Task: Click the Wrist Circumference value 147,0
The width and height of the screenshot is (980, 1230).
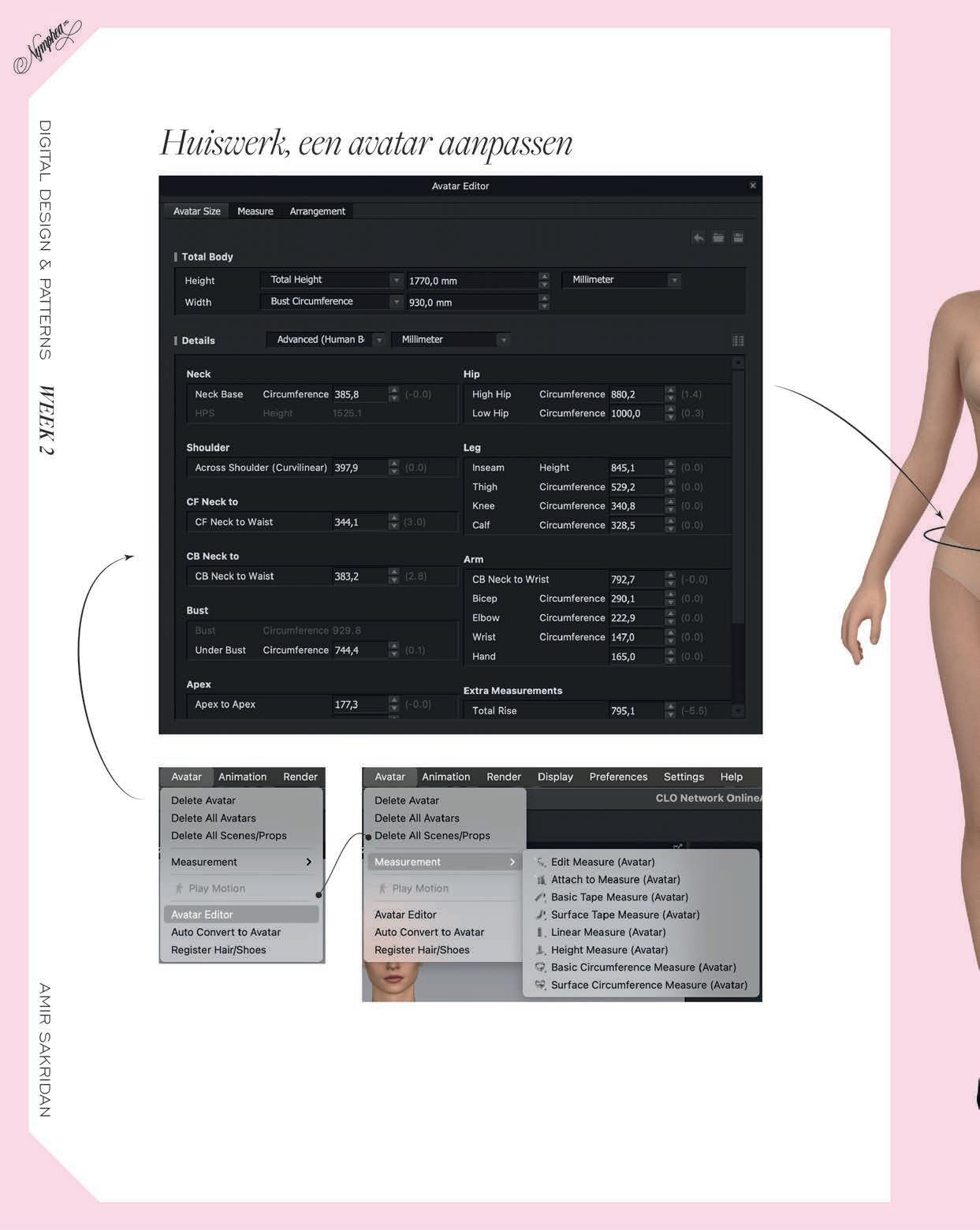Action: (x=636, y=637)
